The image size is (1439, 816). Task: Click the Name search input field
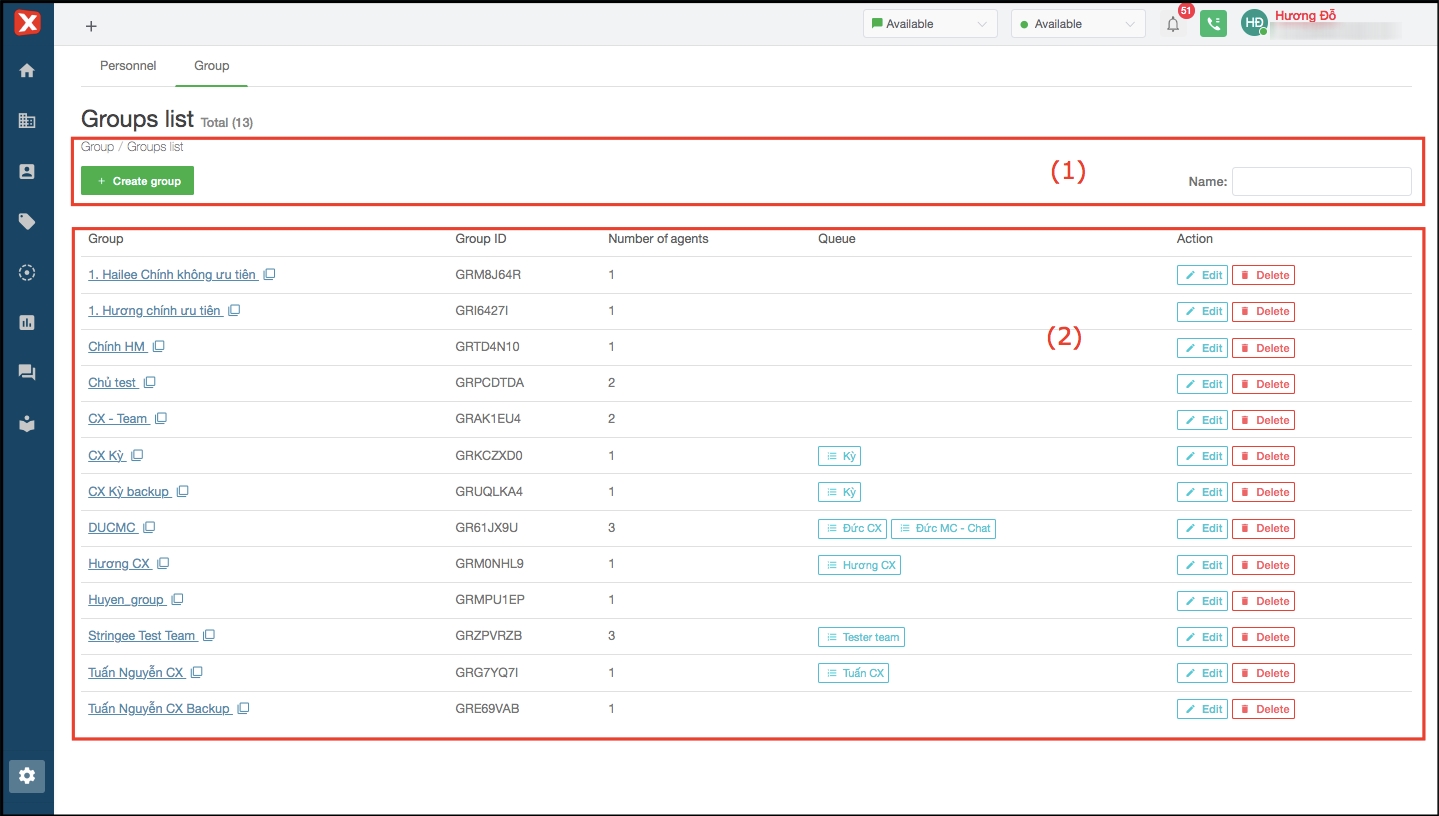click(1321, 182)
